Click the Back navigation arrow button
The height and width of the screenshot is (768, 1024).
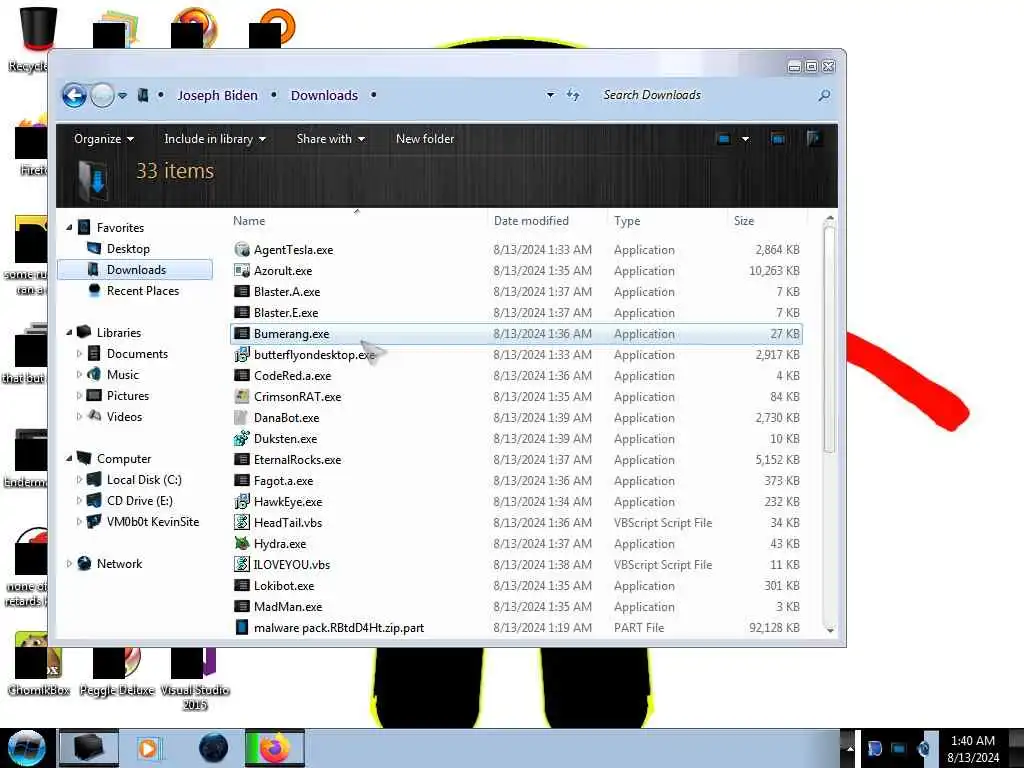coord(74,95)
